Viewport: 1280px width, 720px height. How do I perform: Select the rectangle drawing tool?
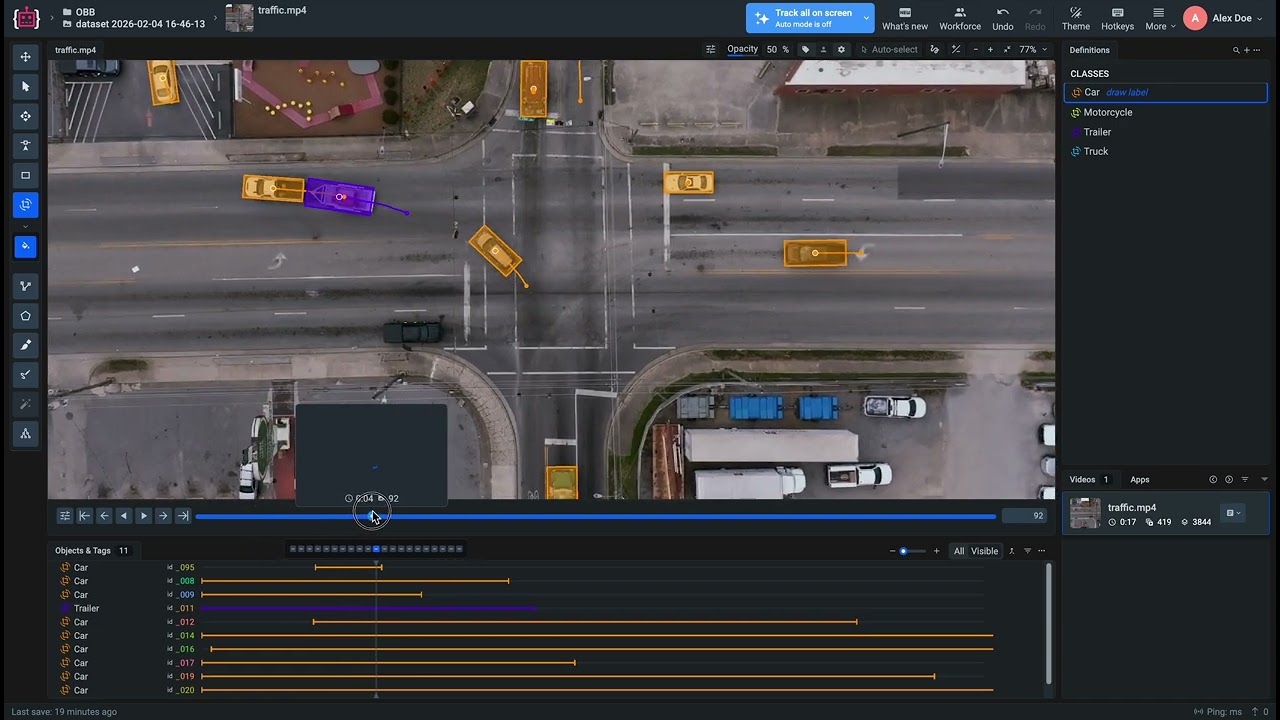point(26,175)
